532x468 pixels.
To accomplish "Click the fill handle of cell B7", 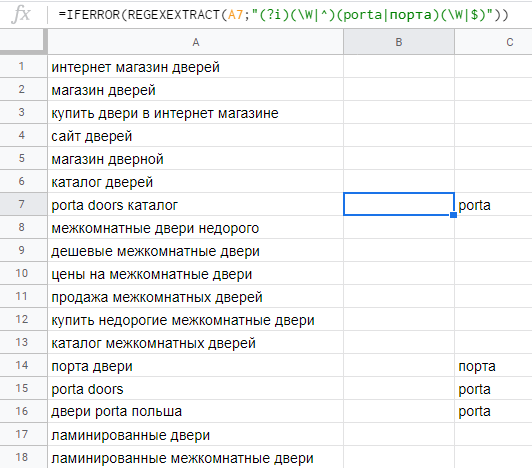I will point(453,215).
